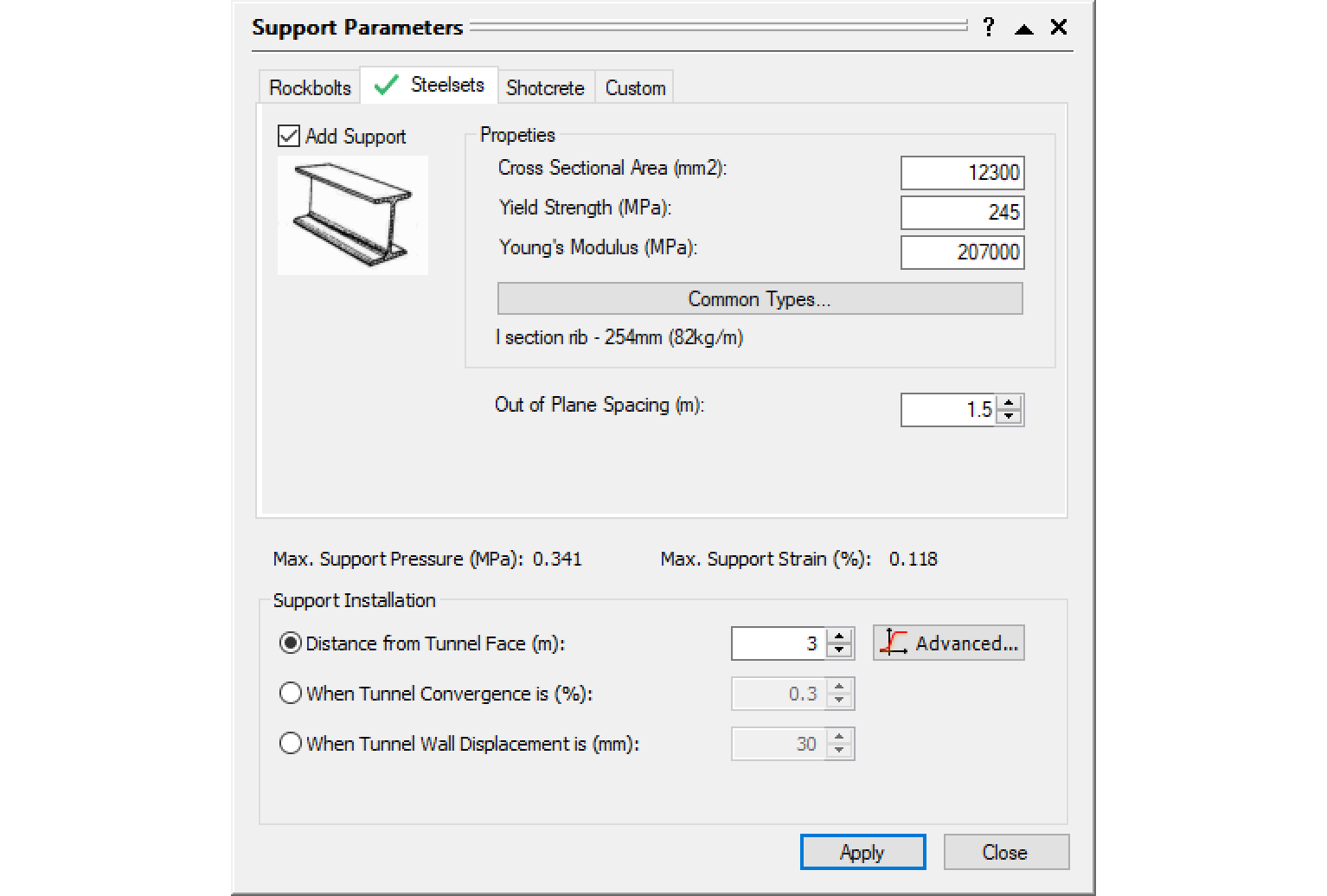Switch to the Shotcrete tab

pyautogui.click(x=545, y=88)
